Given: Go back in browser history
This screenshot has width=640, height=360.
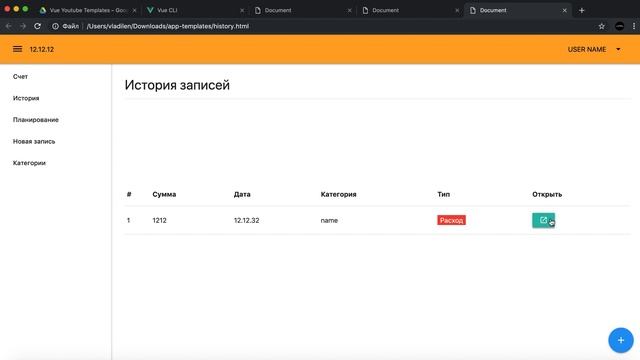Looking at the screenshot, I should click(x=9, y=26).
